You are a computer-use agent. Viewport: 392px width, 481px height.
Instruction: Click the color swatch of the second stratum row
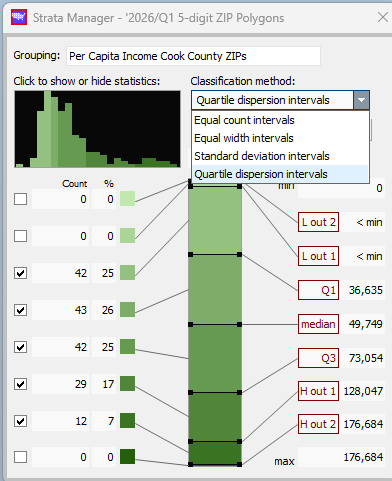pos(127,236)
